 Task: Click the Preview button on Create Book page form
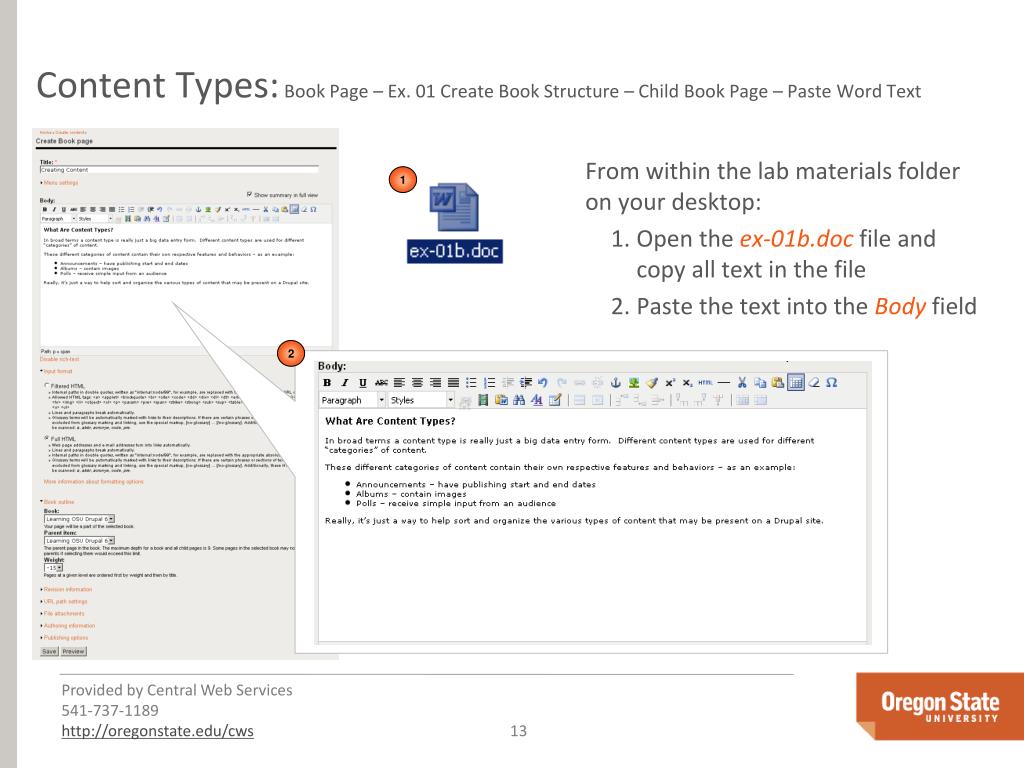(x=73, y=652)
